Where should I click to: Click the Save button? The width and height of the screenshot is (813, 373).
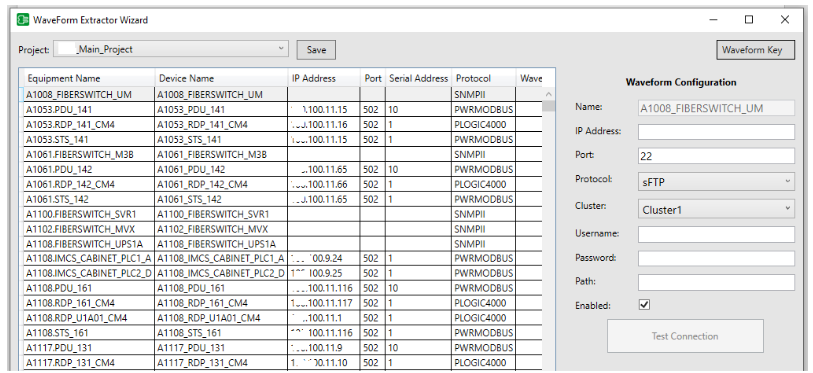coord(316,50)
